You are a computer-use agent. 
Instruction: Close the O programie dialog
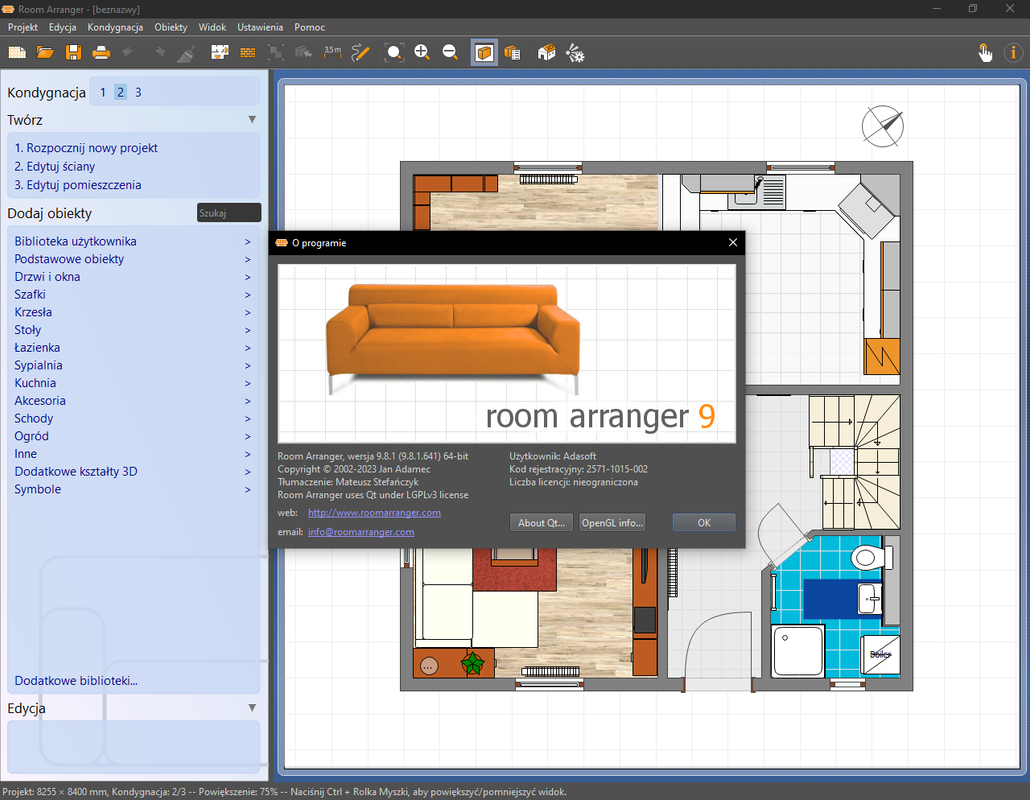pyautogui.click(x=733, y=242)
